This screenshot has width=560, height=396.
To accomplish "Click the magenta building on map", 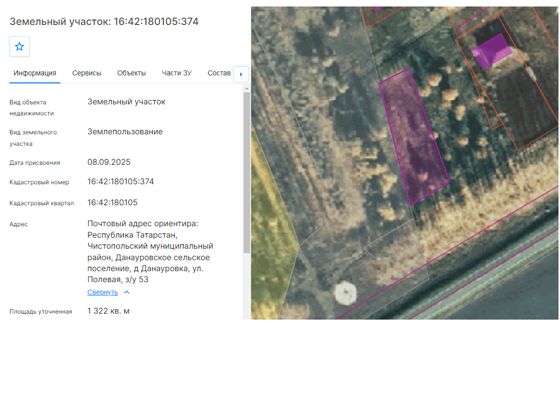I will (x=492, y=51).
